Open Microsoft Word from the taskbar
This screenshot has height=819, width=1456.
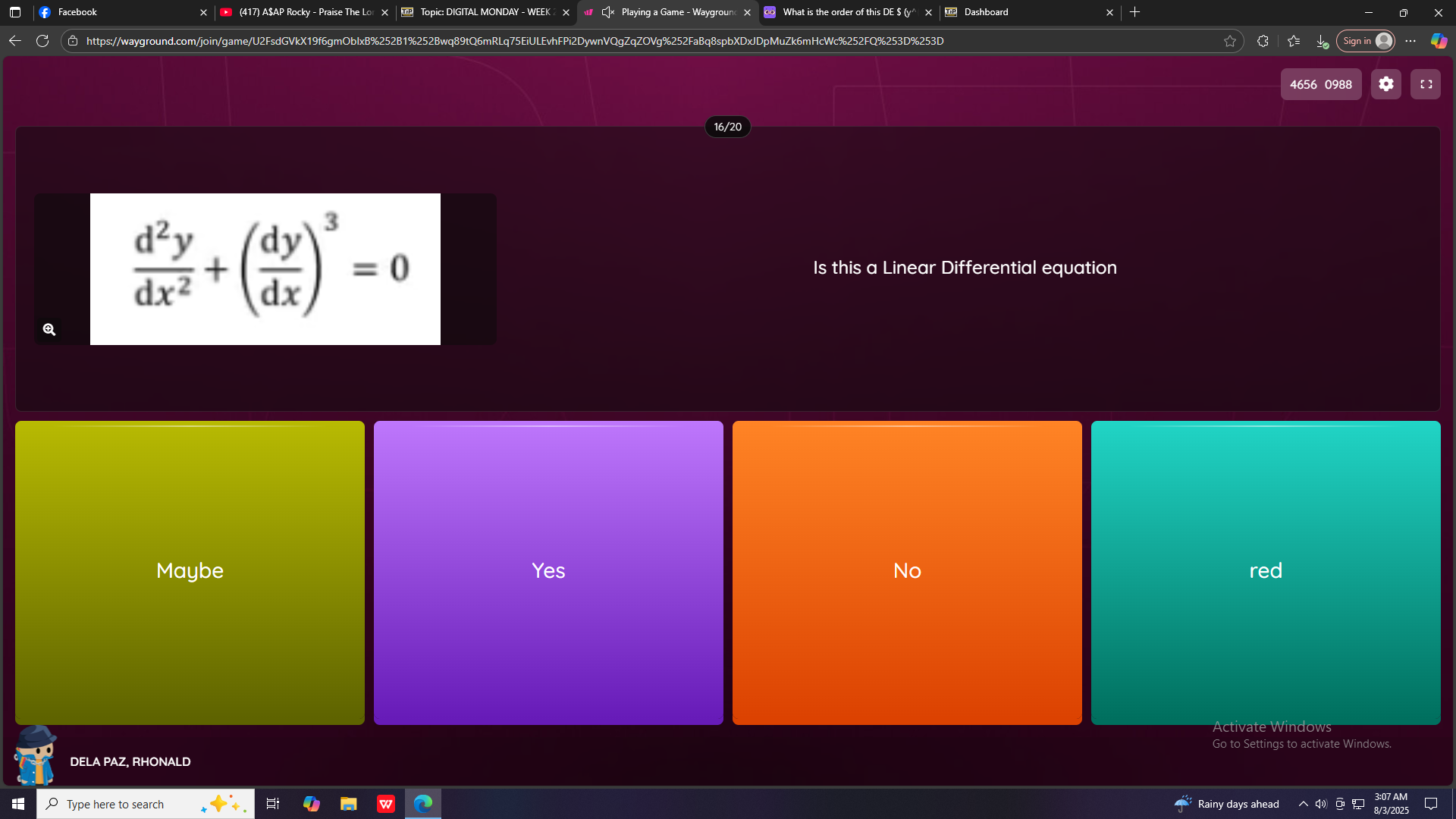pyautogui.click(x=386, y=803)
